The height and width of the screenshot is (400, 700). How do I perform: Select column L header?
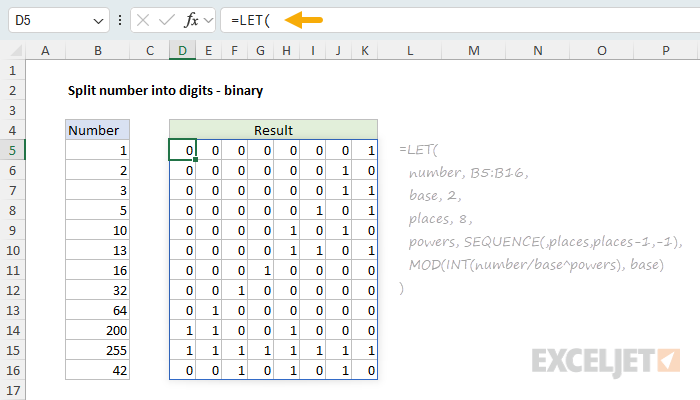pyautogui.click(x=410, y=51)
